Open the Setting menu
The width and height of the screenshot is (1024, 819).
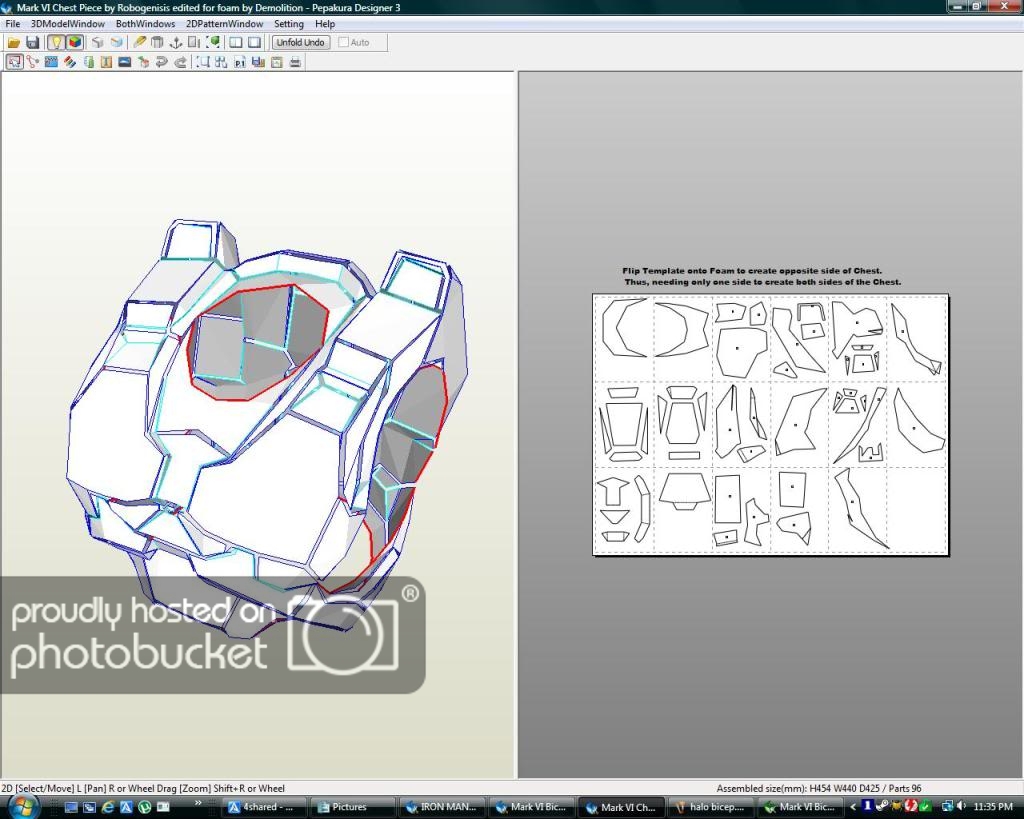[x=289, y=24]
